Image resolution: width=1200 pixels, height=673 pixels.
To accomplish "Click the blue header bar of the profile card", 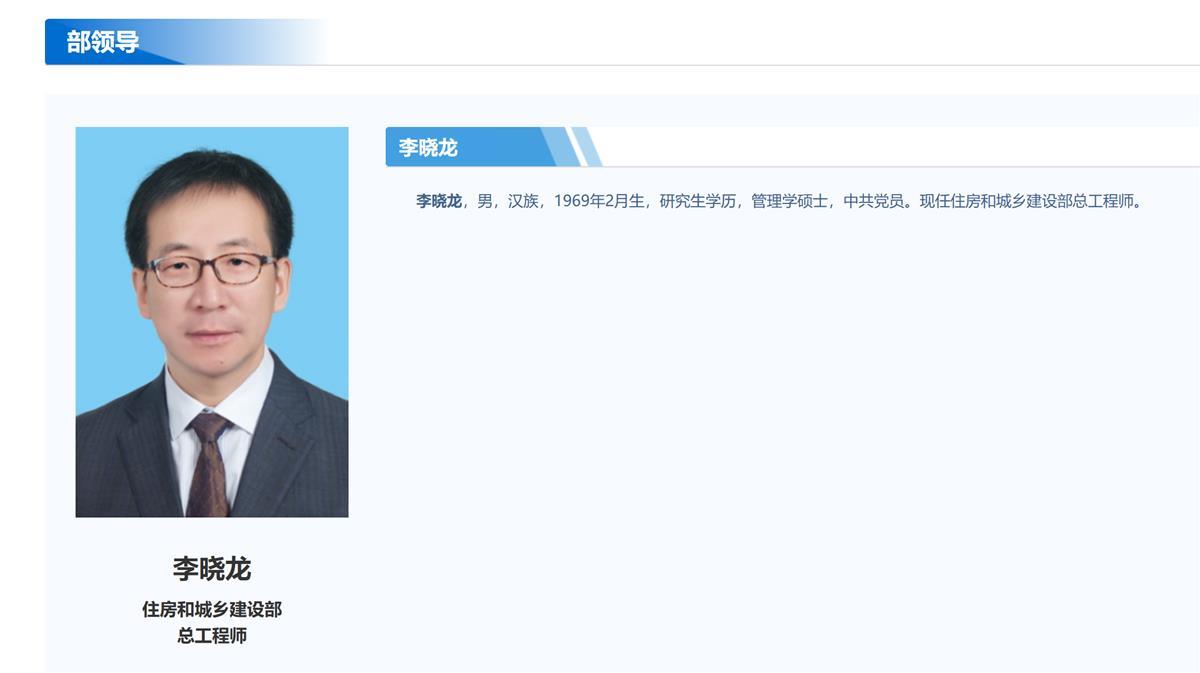I will [x=470, y=149].
